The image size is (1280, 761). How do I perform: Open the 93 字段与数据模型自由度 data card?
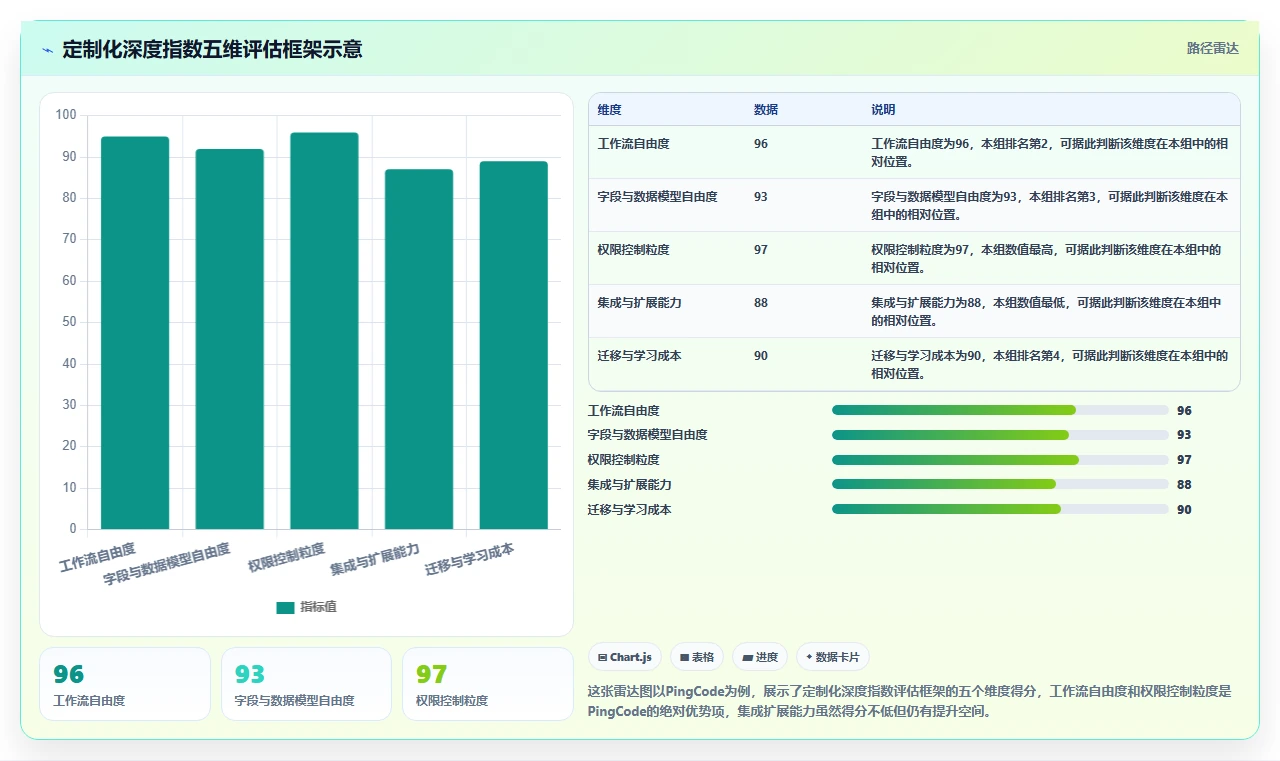coord(306,684)
